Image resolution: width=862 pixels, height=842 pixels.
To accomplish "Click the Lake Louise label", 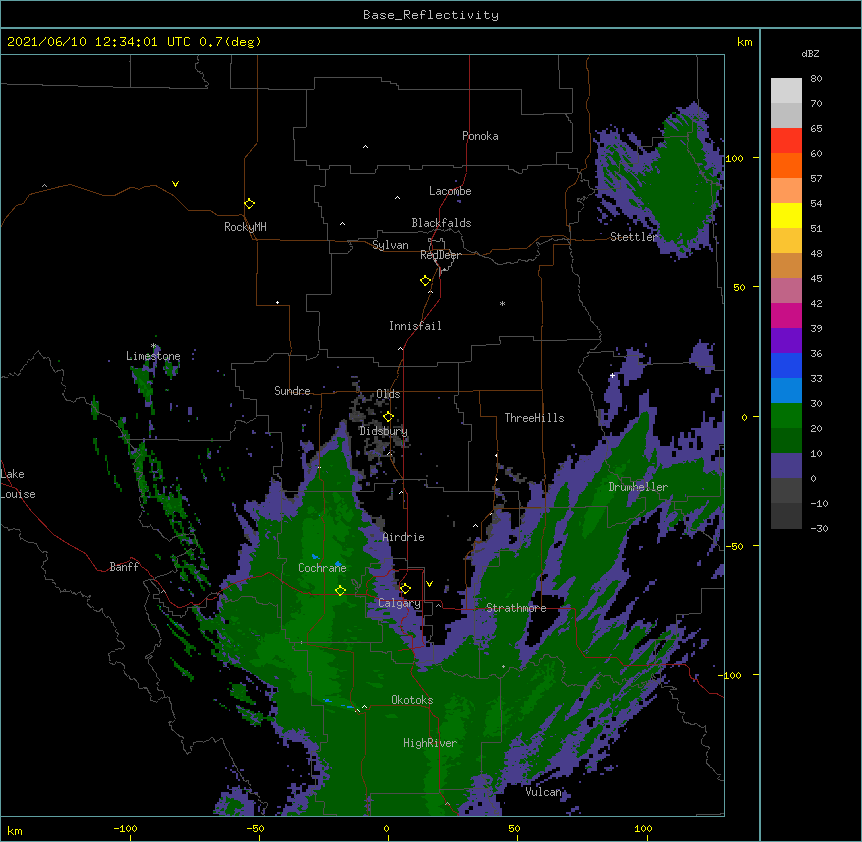I will click(18, 484).
